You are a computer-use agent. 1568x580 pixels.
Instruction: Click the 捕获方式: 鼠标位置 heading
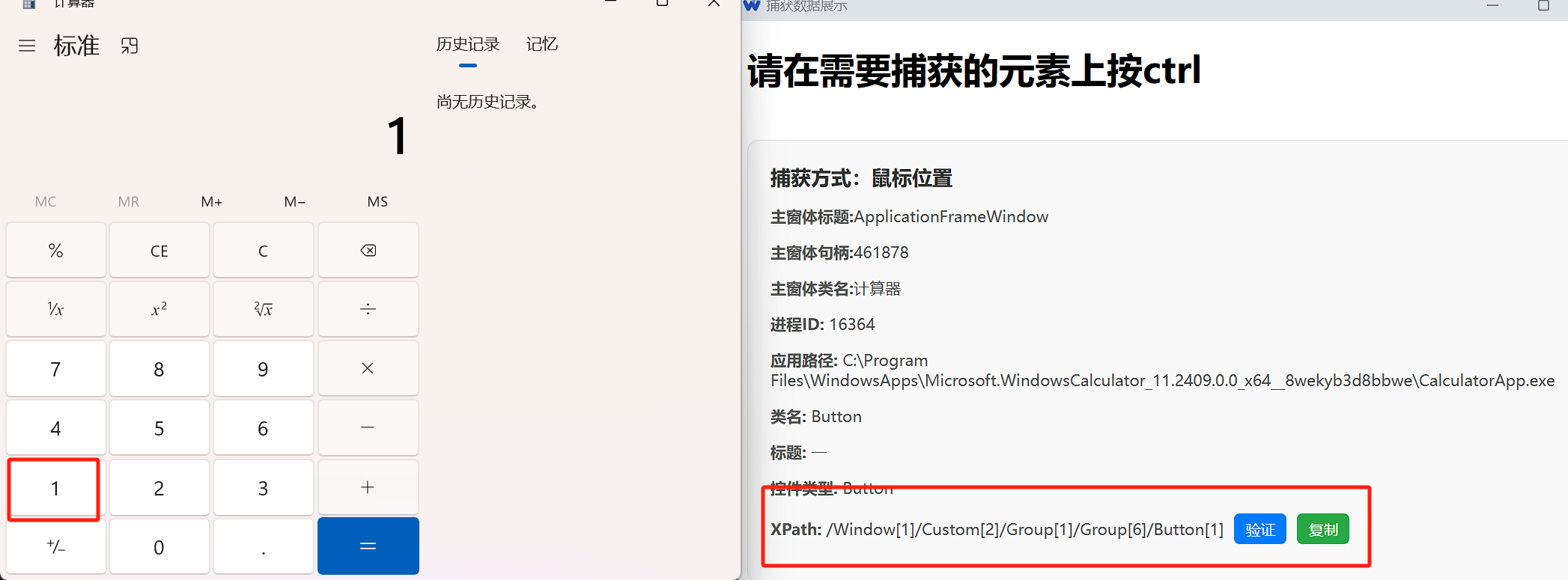pos(861,178)
